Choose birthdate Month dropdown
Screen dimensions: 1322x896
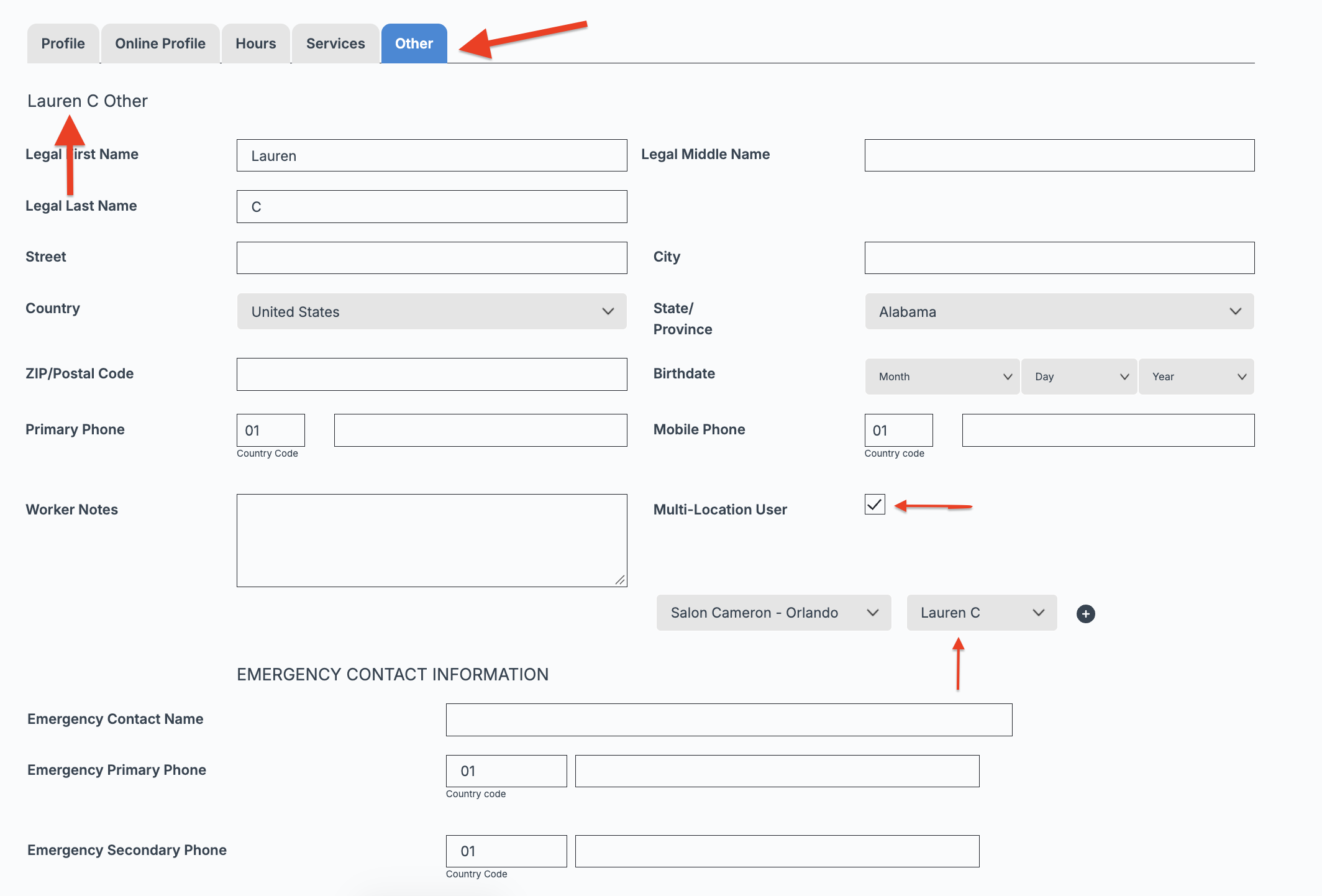(942, 377)
